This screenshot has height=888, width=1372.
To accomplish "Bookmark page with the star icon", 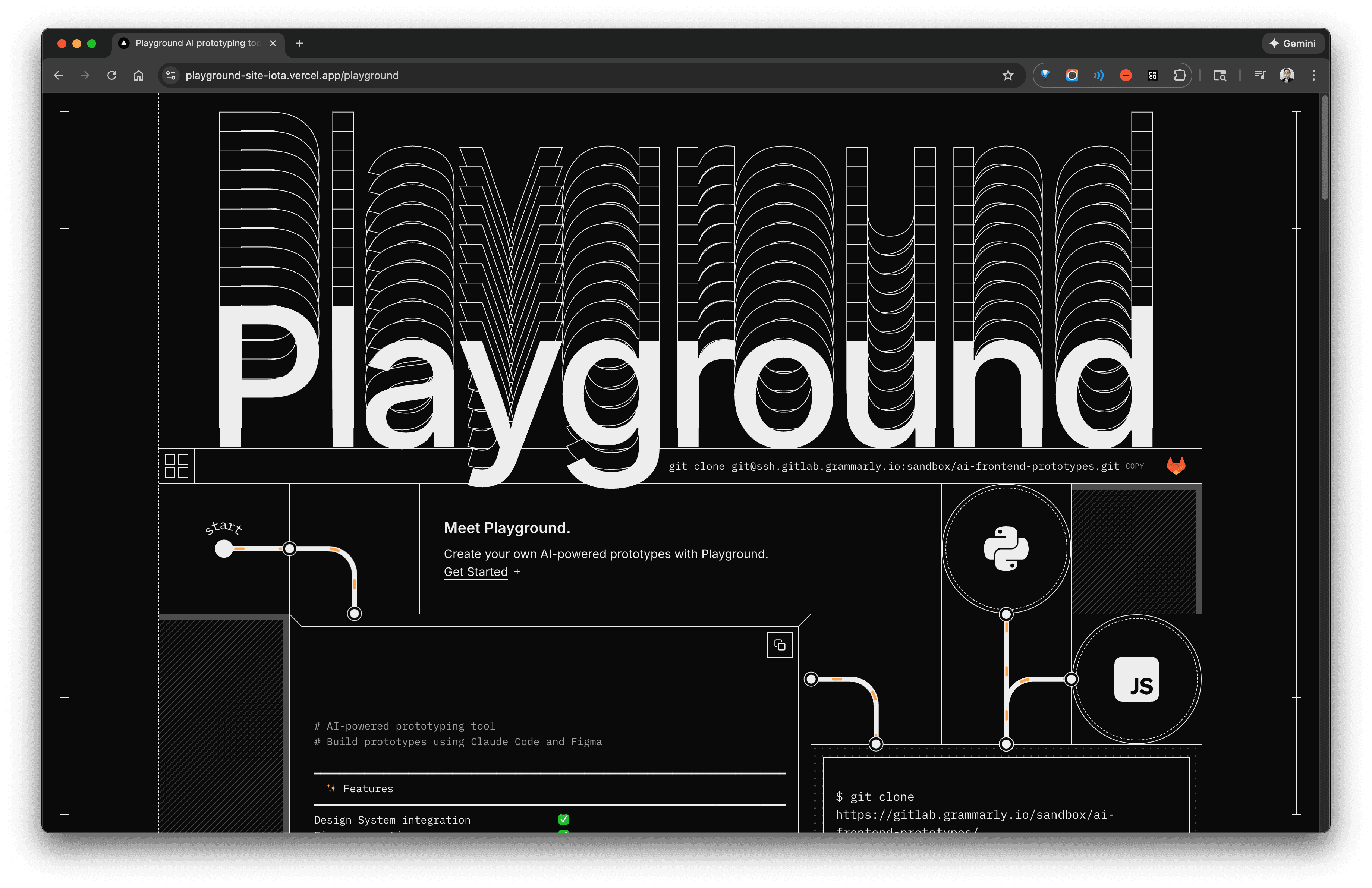I will click(1007, 75).
